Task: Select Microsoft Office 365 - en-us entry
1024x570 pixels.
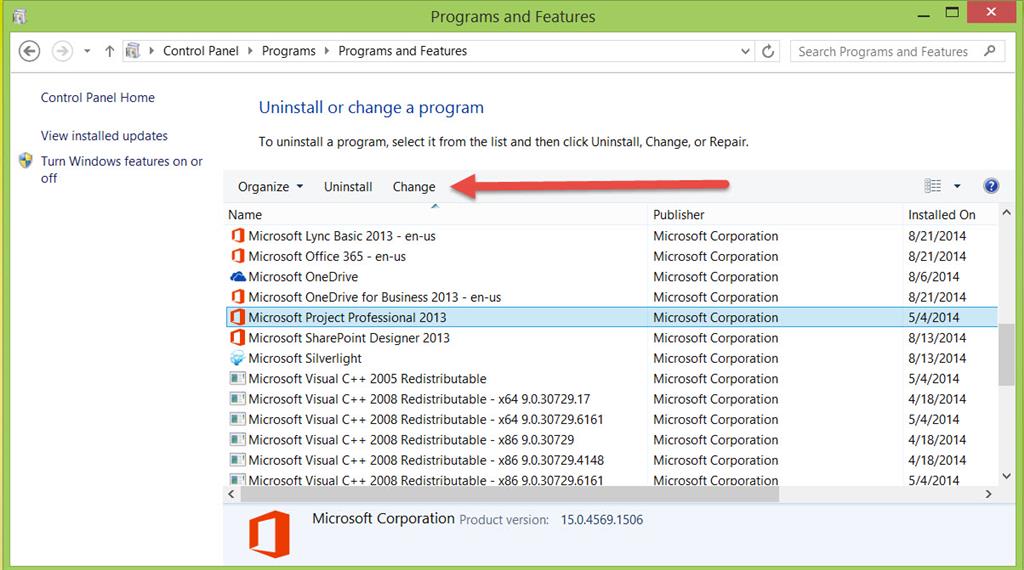Action: click(x=327, y=257)
